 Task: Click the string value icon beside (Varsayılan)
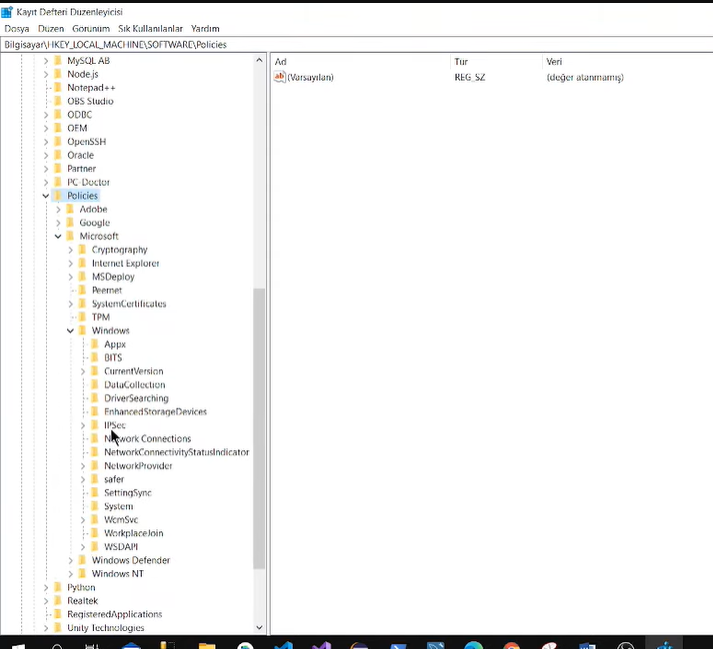click(280, 77)
